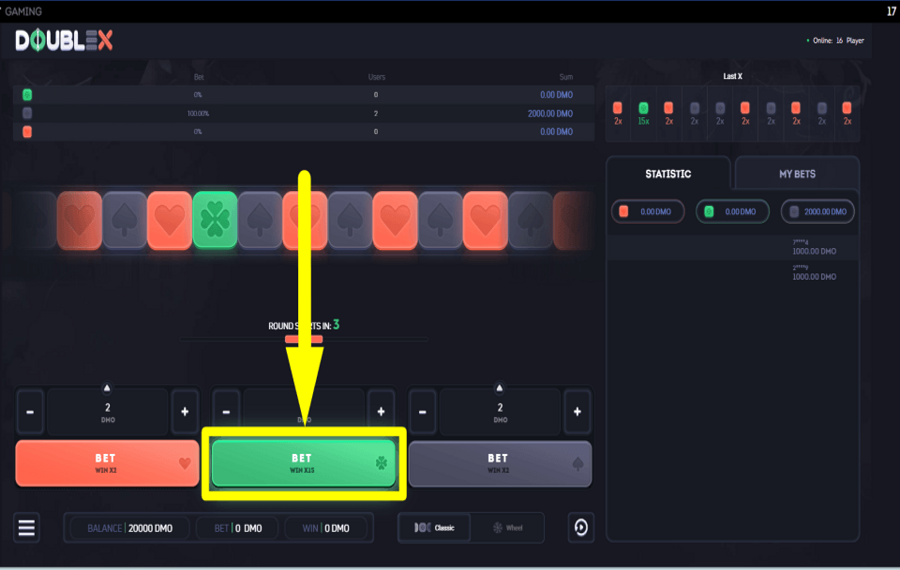Decrease the red bet amount with minus
Viewport: 900px width, 570px height.
[x=30, y=412]
